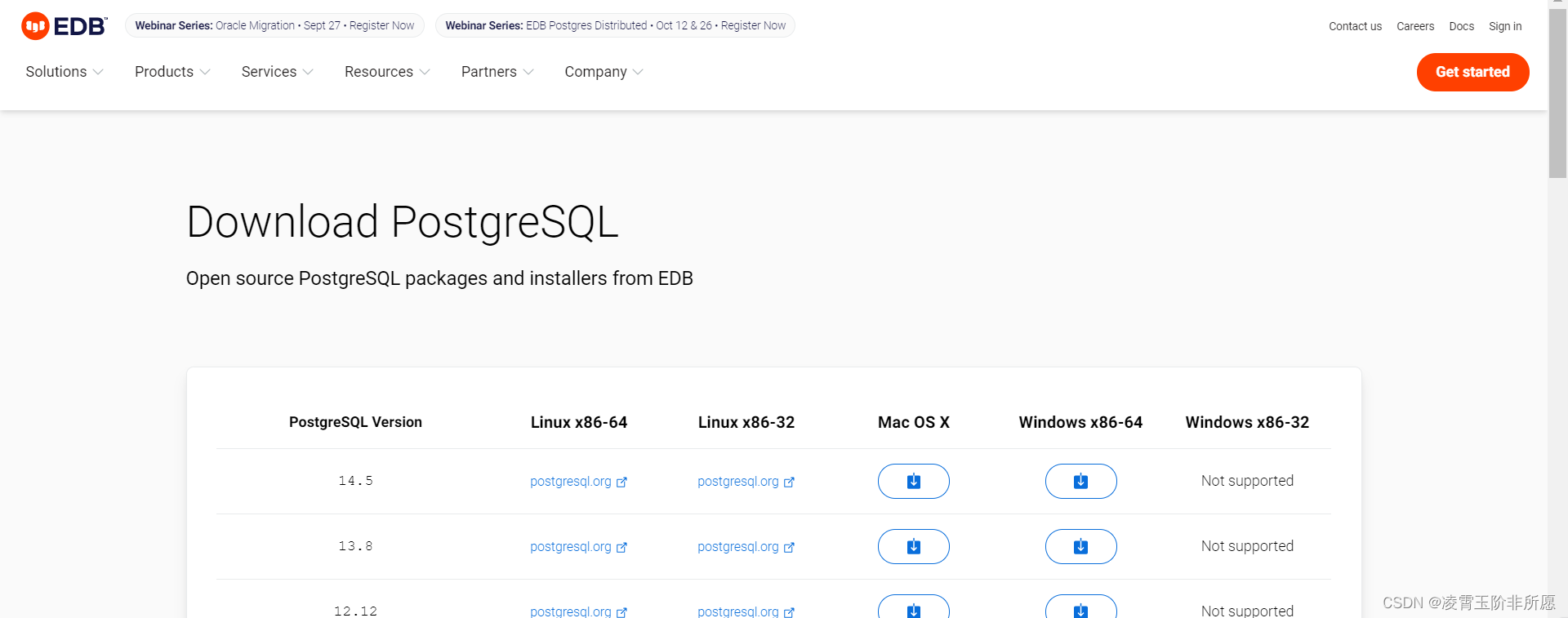Download PostgreSQL 13.8 for Mac OS X
This screenshot has width=1568, height=618.
click(913, 546)
